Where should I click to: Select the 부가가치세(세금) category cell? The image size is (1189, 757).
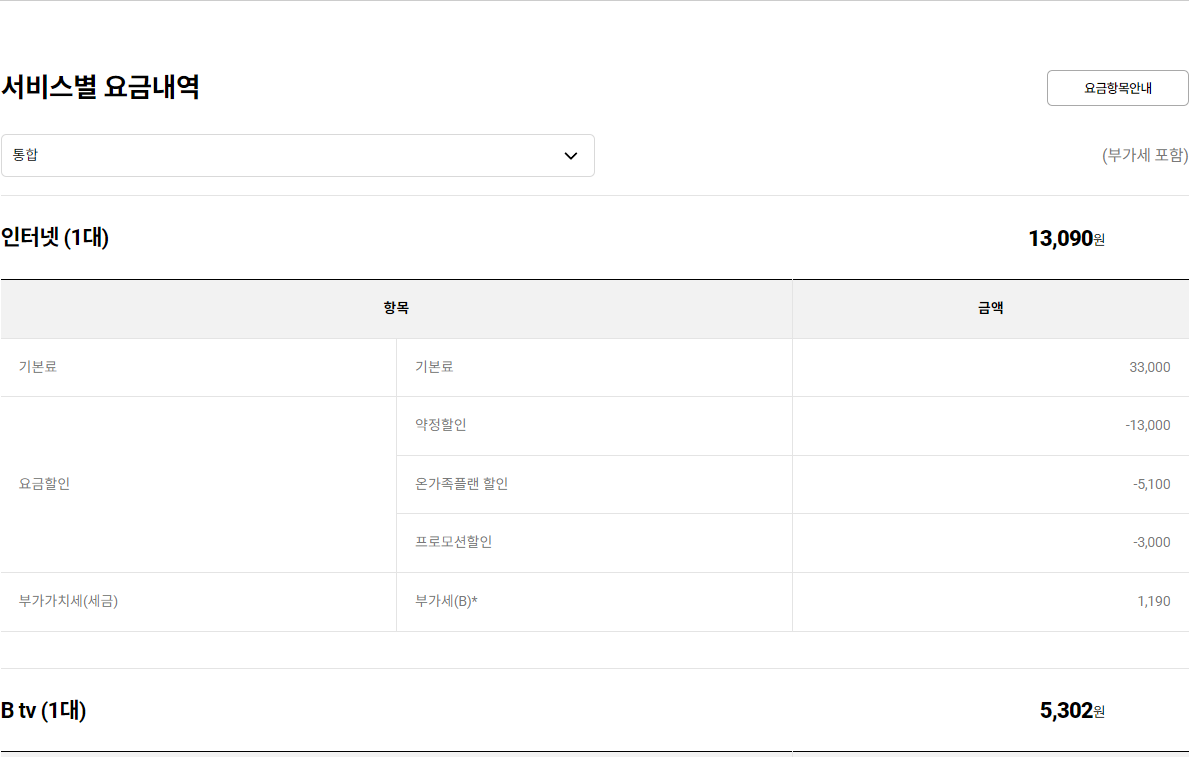(68, 601)
